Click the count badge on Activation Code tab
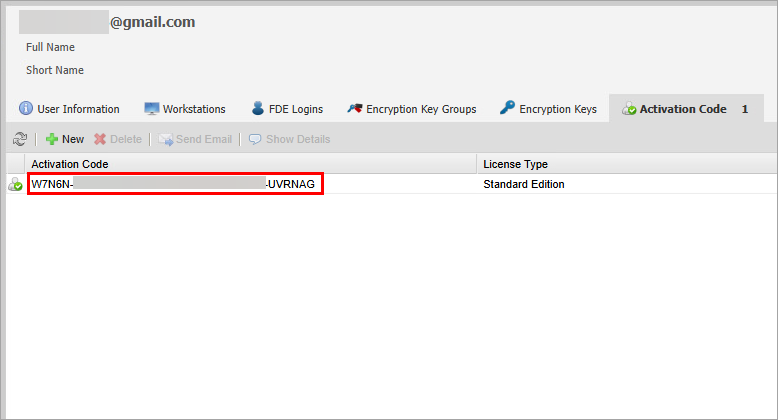Viewport: 778px width, 420px height. point(745,109)
